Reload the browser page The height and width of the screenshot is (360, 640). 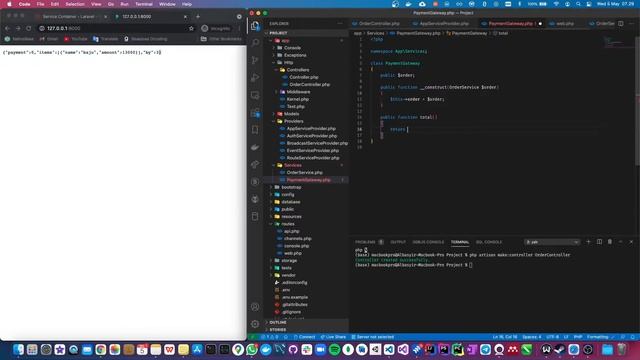(x=29, y=28)
